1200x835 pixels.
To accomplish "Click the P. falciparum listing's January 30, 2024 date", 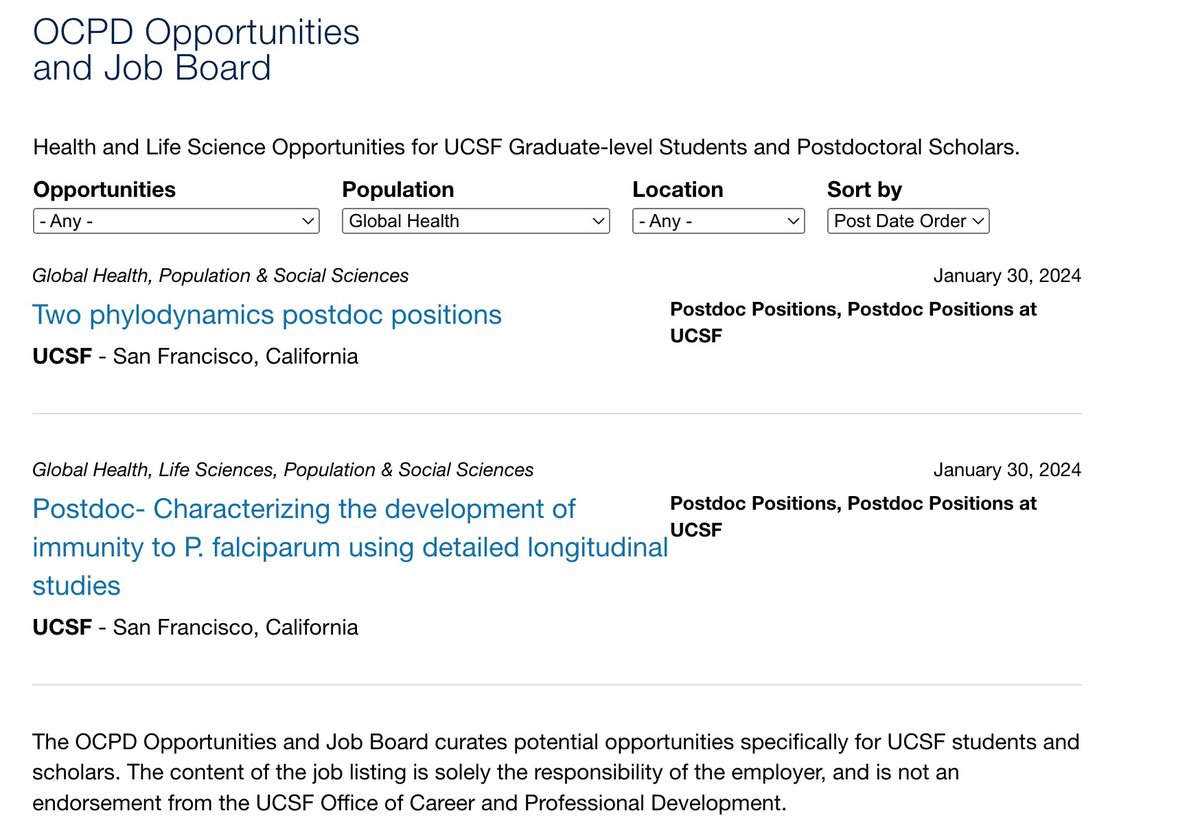I will pyautogui.click(x=1007, y=470).
